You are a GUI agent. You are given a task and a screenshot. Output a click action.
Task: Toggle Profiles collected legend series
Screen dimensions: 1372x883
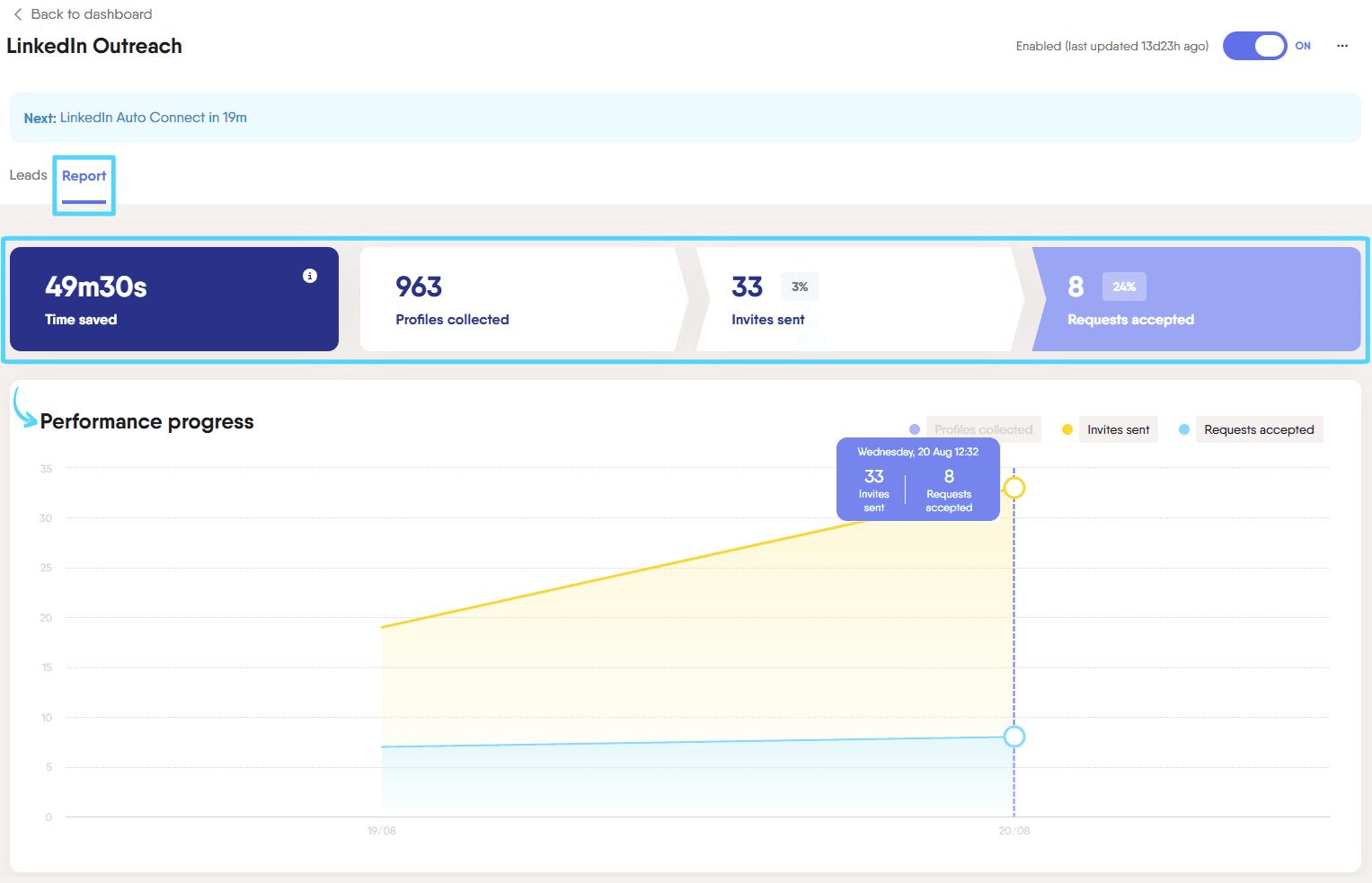click(x=983, y=429)
